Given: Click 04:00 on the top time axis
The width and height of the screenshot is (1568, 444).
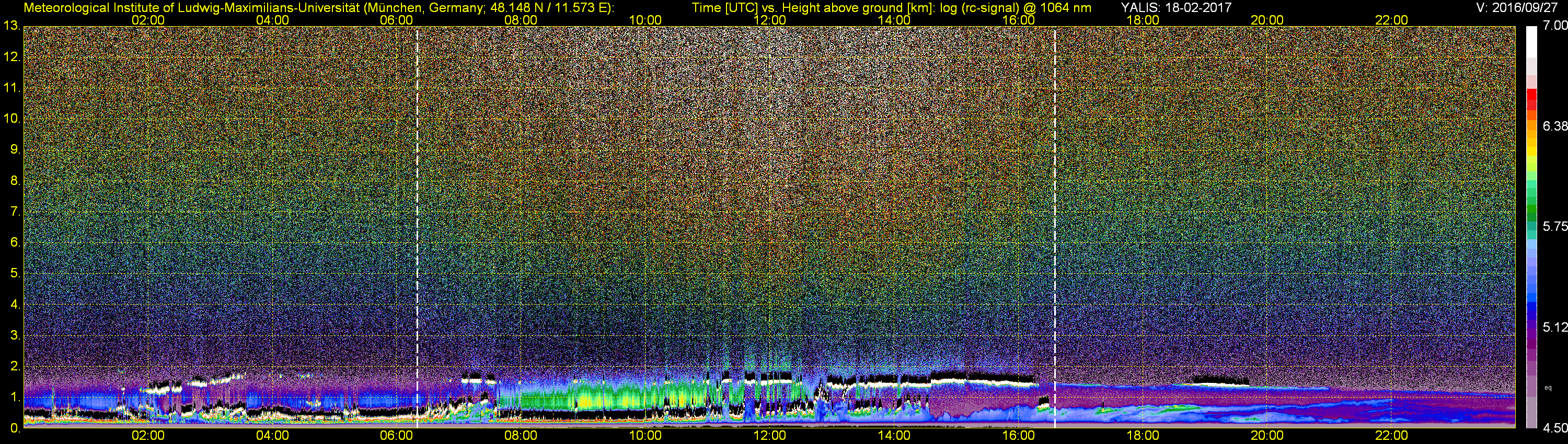Looking at the screenshot, I should coord(272,20).
